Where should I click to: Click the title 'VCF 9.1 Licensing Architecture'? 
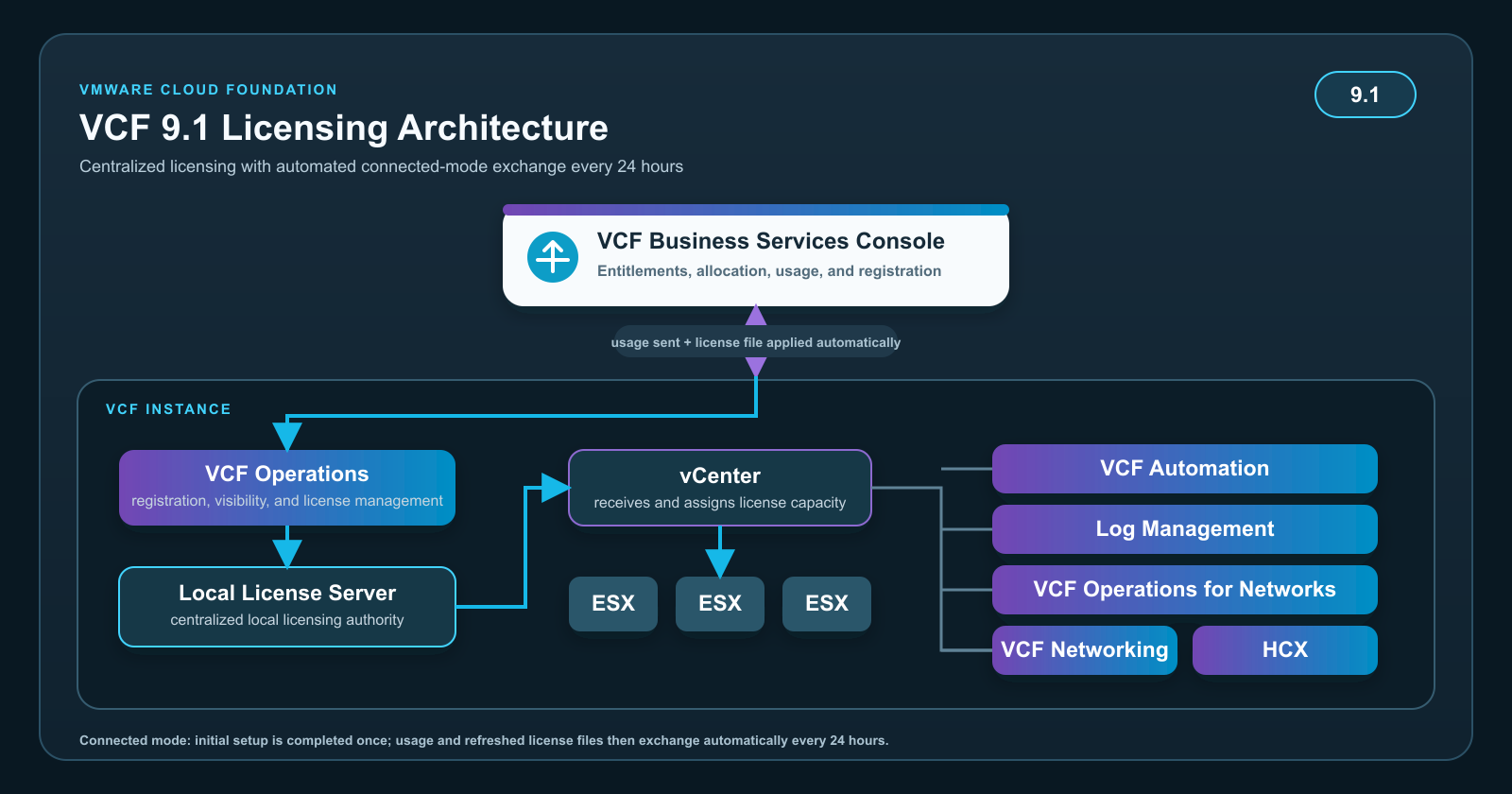point(344,128)
